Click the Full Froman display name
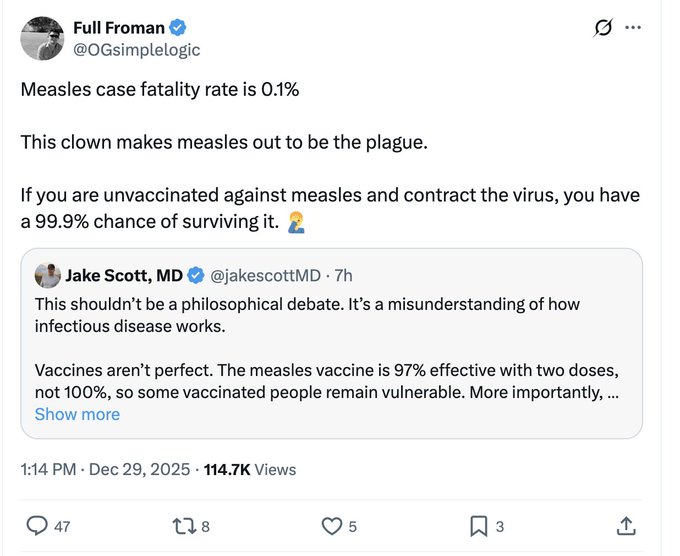Screen dimensions: 680x556 tap(118, 27)
